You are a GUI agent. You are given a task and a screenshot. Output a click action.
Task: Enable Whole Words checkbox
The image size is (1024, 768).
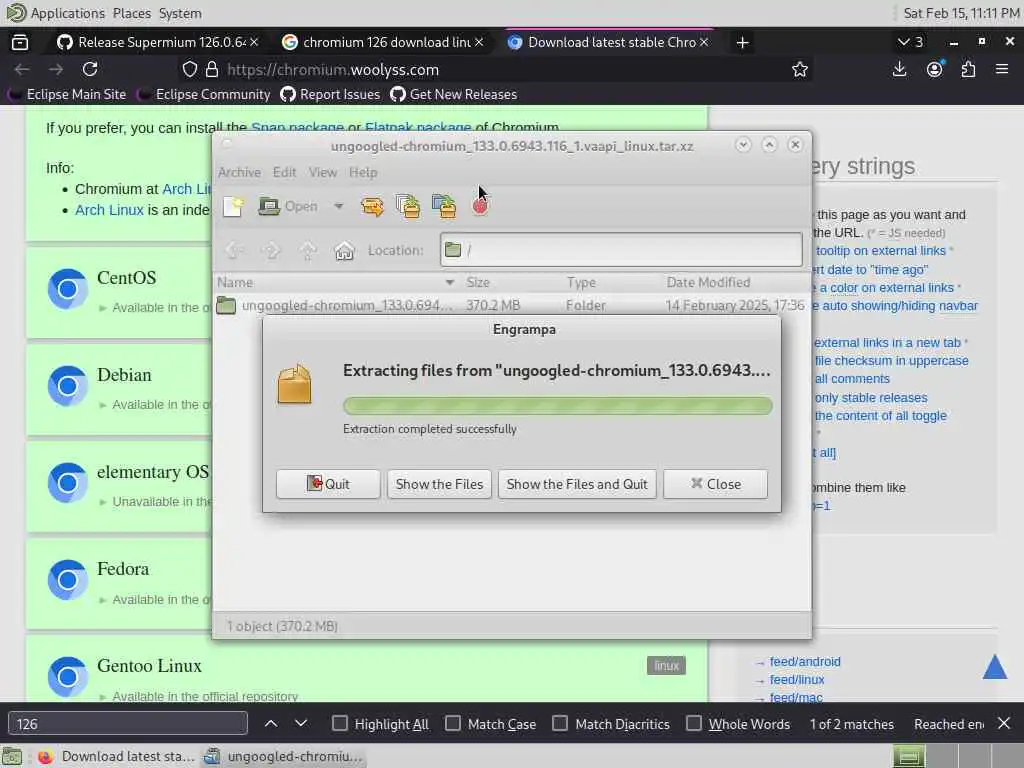tap(694, 723)
